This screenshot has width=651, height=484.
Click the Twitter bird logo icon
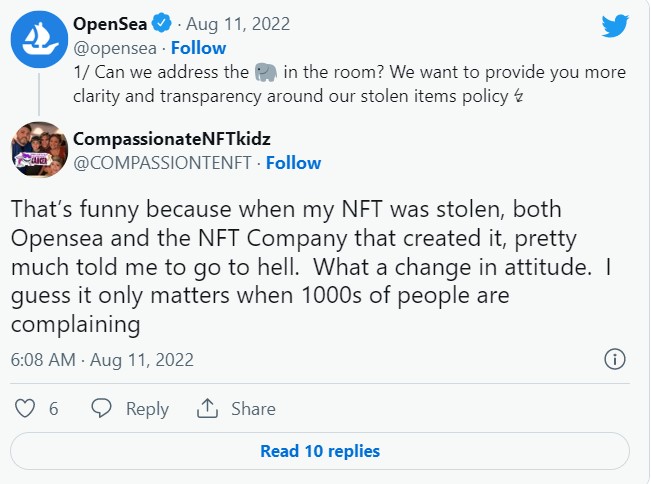614,26
